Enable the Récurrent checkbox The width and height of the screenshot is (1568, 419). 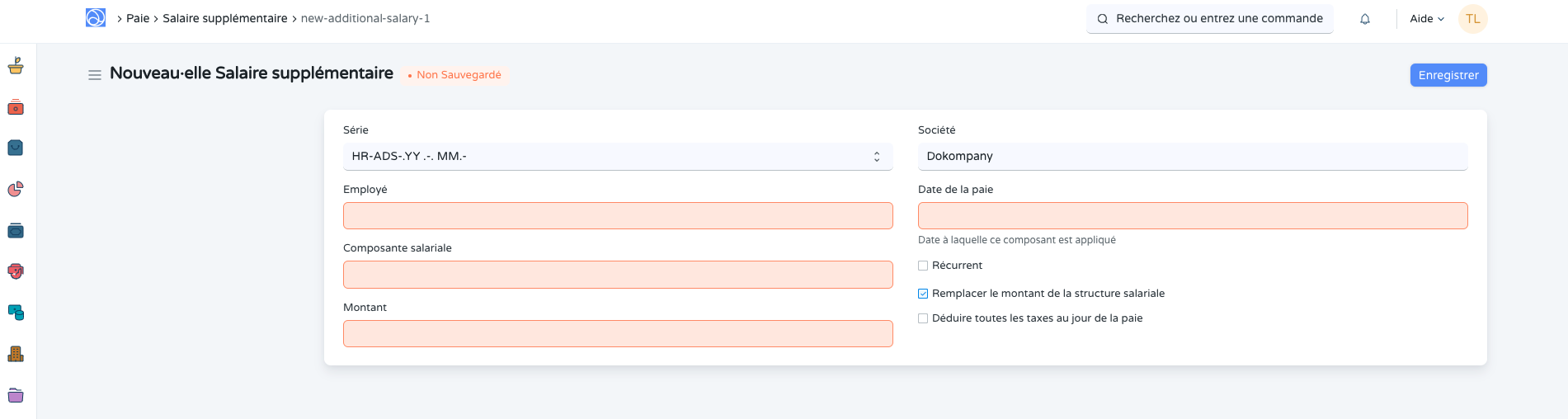click(x=923, y=266)
